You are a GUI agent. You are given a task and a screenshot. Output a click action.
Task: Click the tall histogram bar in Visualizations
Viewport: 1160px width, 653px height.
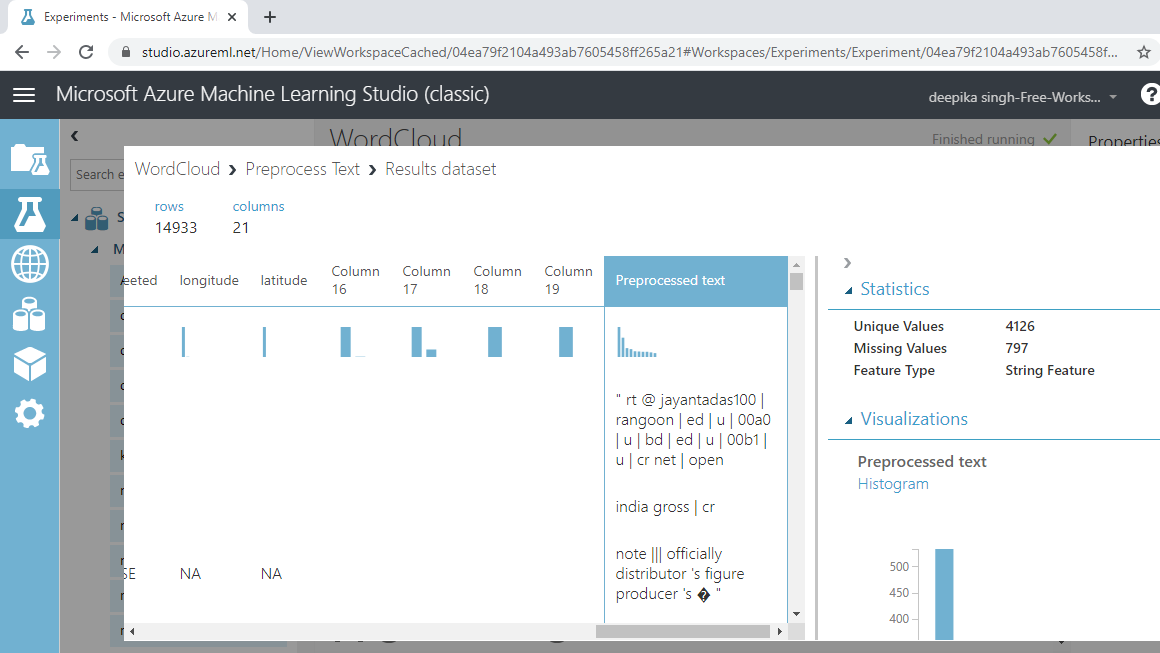point(944,594)
